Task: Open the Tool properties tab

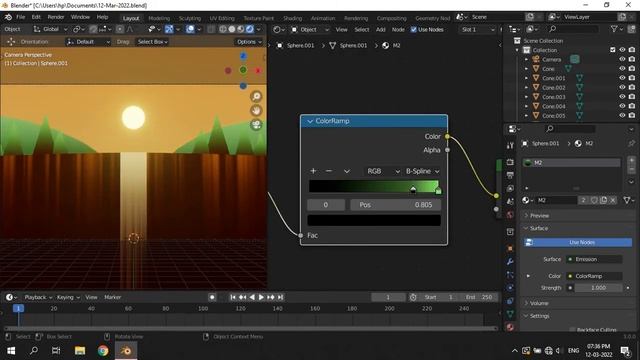Action: tap(510, 146)
